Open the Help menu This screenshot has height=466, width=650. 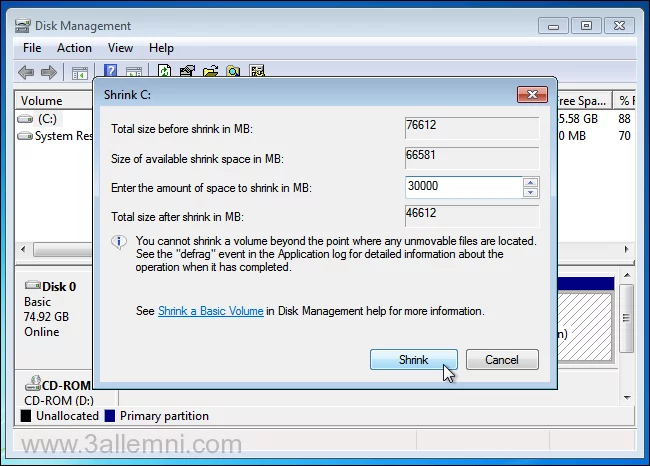pyautogui.click(x=161, y=48)
